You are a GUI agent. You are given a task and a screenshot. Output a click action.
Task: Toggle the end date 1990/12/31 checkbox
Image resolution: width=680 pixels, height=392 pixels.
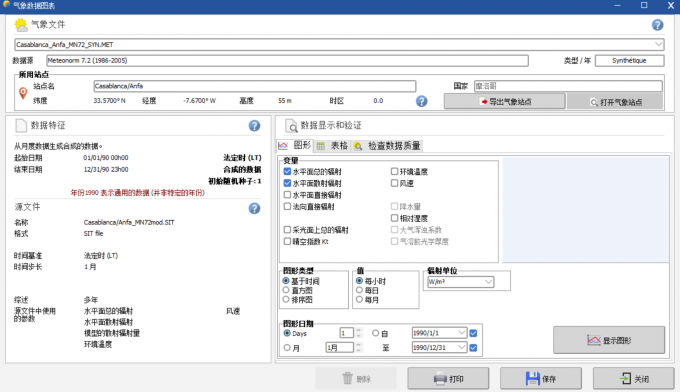(473, 347)
